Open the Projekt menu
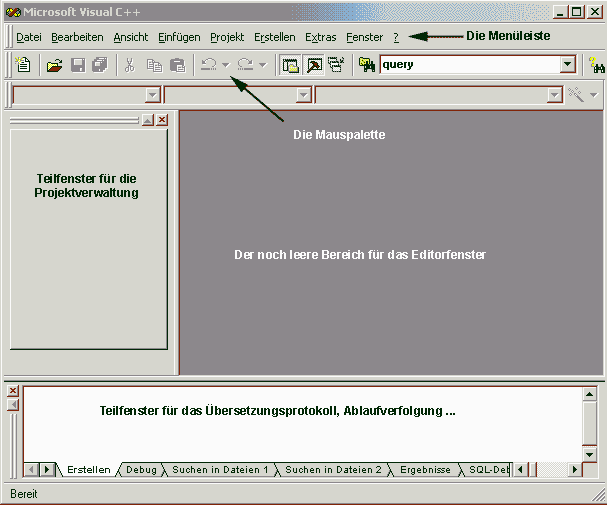607x505 pixels. coord(227,37)
